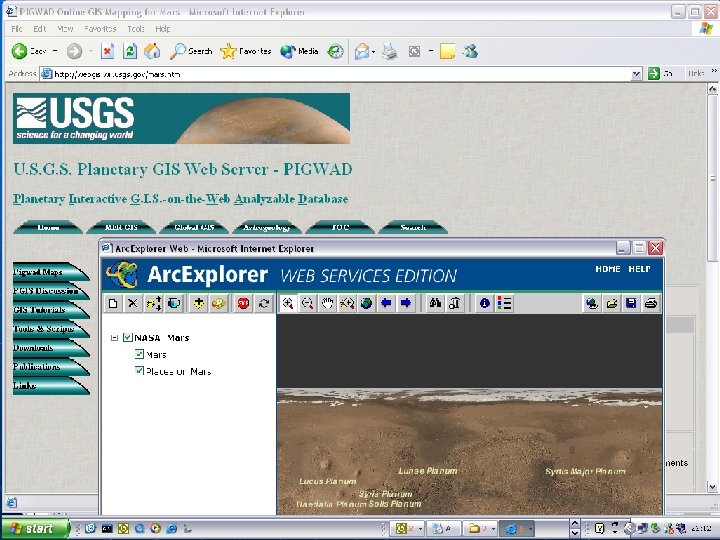The image size is (720, 540).
Task: Click the History icon in IE toolbar
Action: click(335, 51)
